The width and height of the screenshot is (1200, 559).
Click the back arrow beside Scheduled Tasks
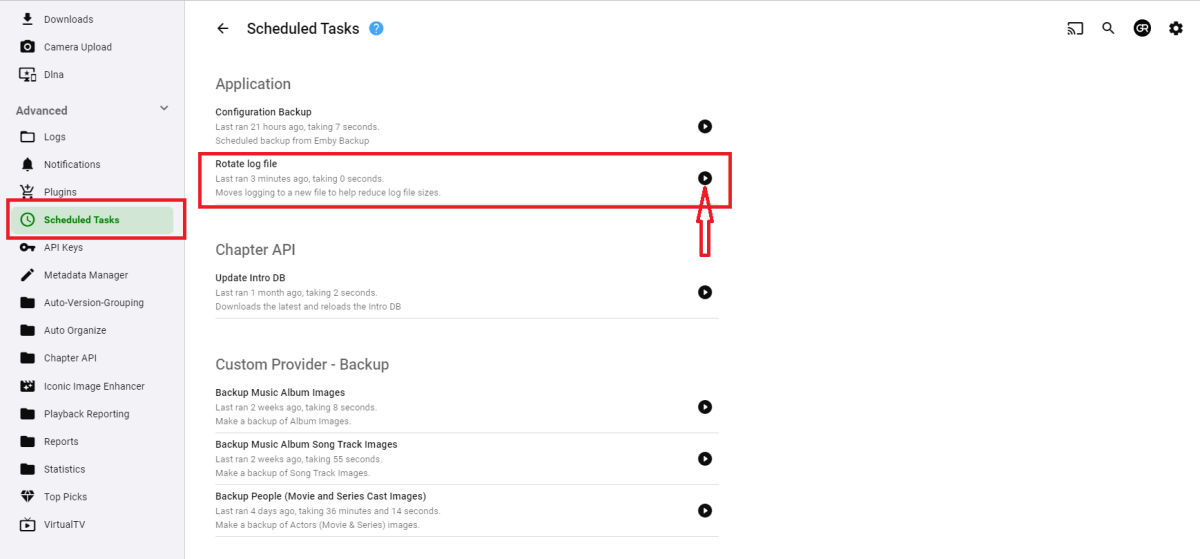tap(223, 29)
